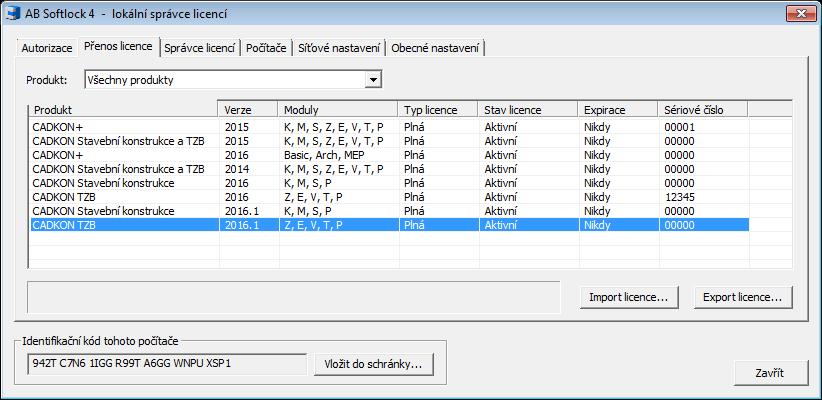Image resolution: width=822 pixels, height=400 pixels.
Task: Select CADKON Stavební konstrukce 2016.1 row
Action: pyautogui.click(x=389, y=211)
